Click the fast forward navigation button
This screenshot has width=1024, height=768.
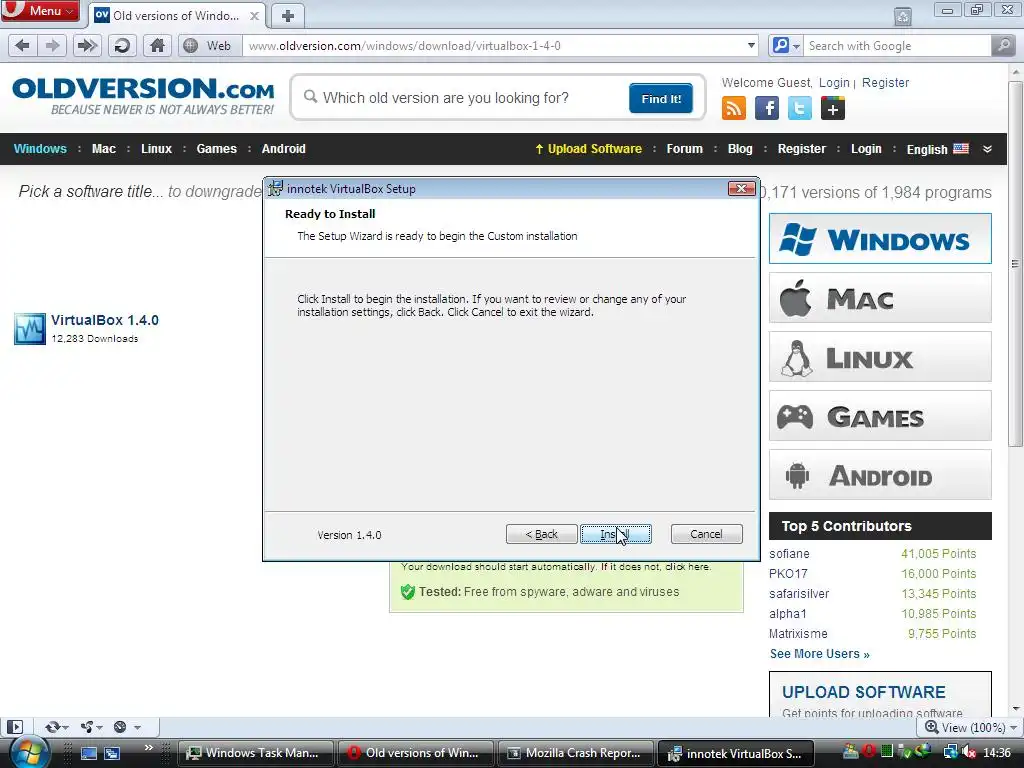[86, 46]
